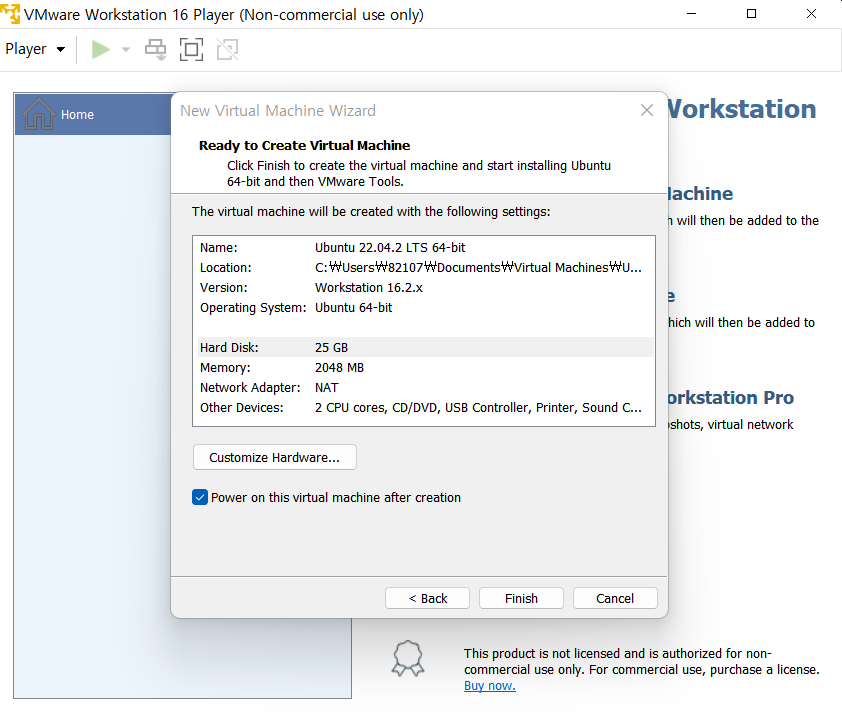Minimize the VMware Player window
Screen dimensions: 842x718
[x=692, y=14]
